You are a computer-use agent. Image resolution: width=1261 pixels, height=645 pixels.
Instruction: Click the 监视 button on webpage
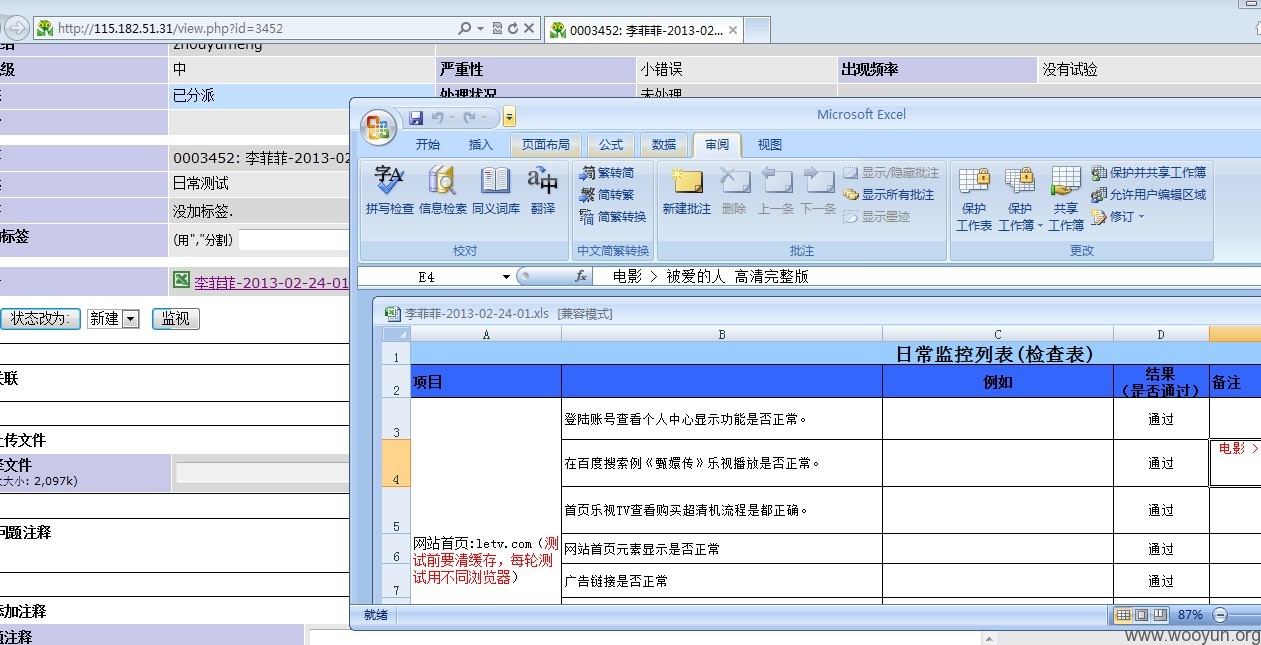[x=176, y=319]
